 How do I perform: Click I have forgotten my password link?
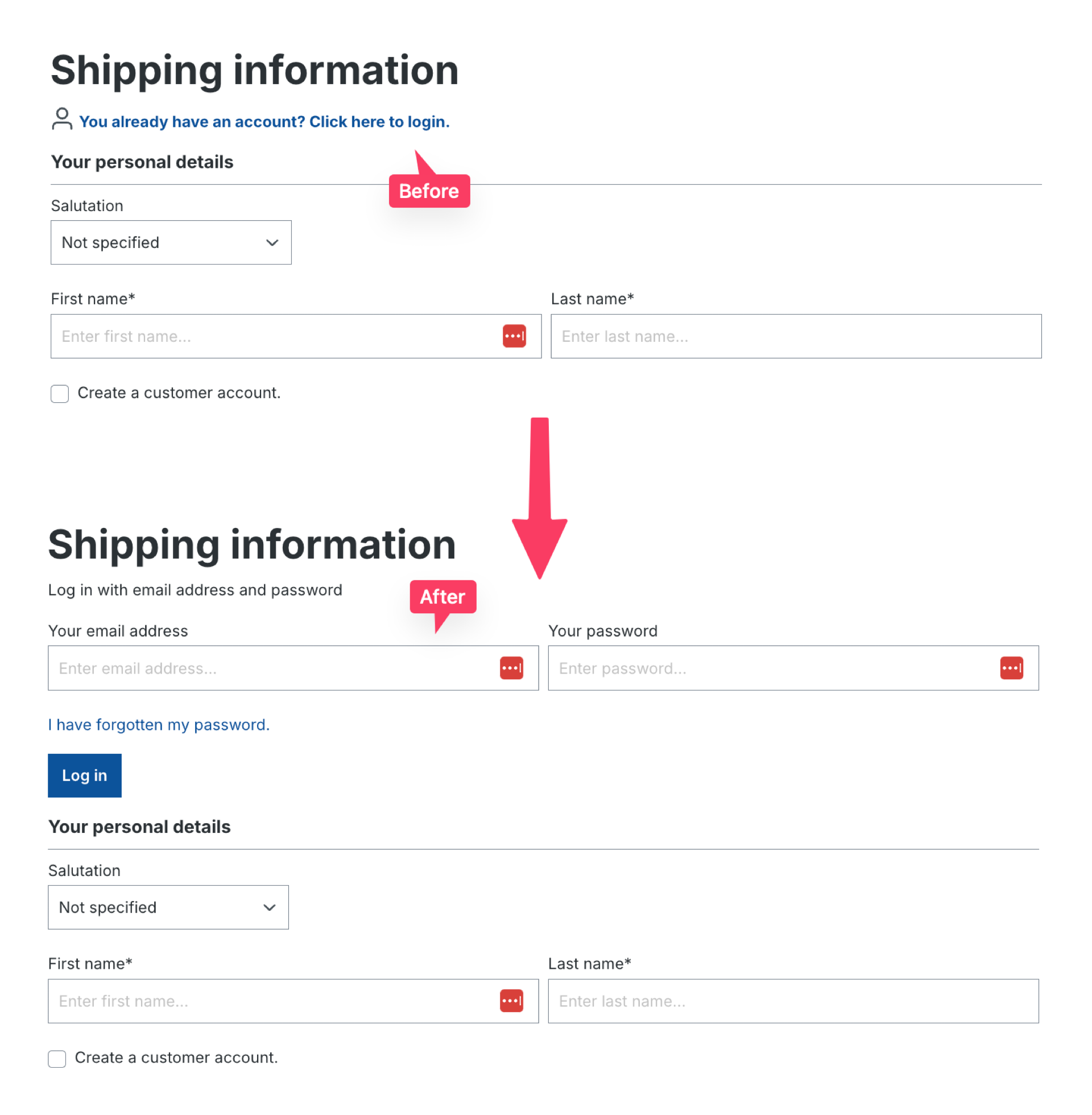pyautogui.click(x=159, y=725)
